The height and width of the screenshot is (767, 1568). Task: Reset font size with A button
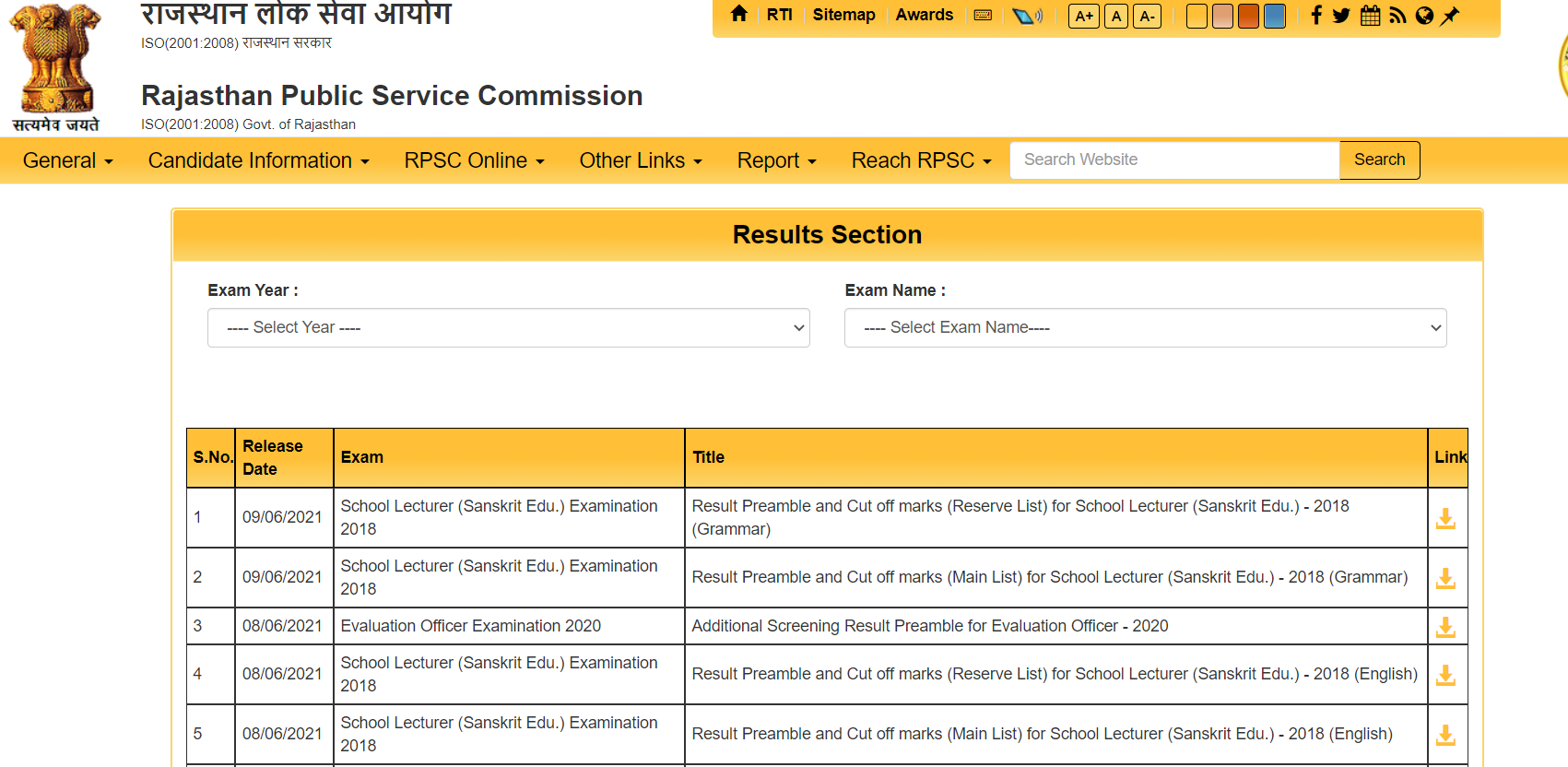coord(1116,17)
